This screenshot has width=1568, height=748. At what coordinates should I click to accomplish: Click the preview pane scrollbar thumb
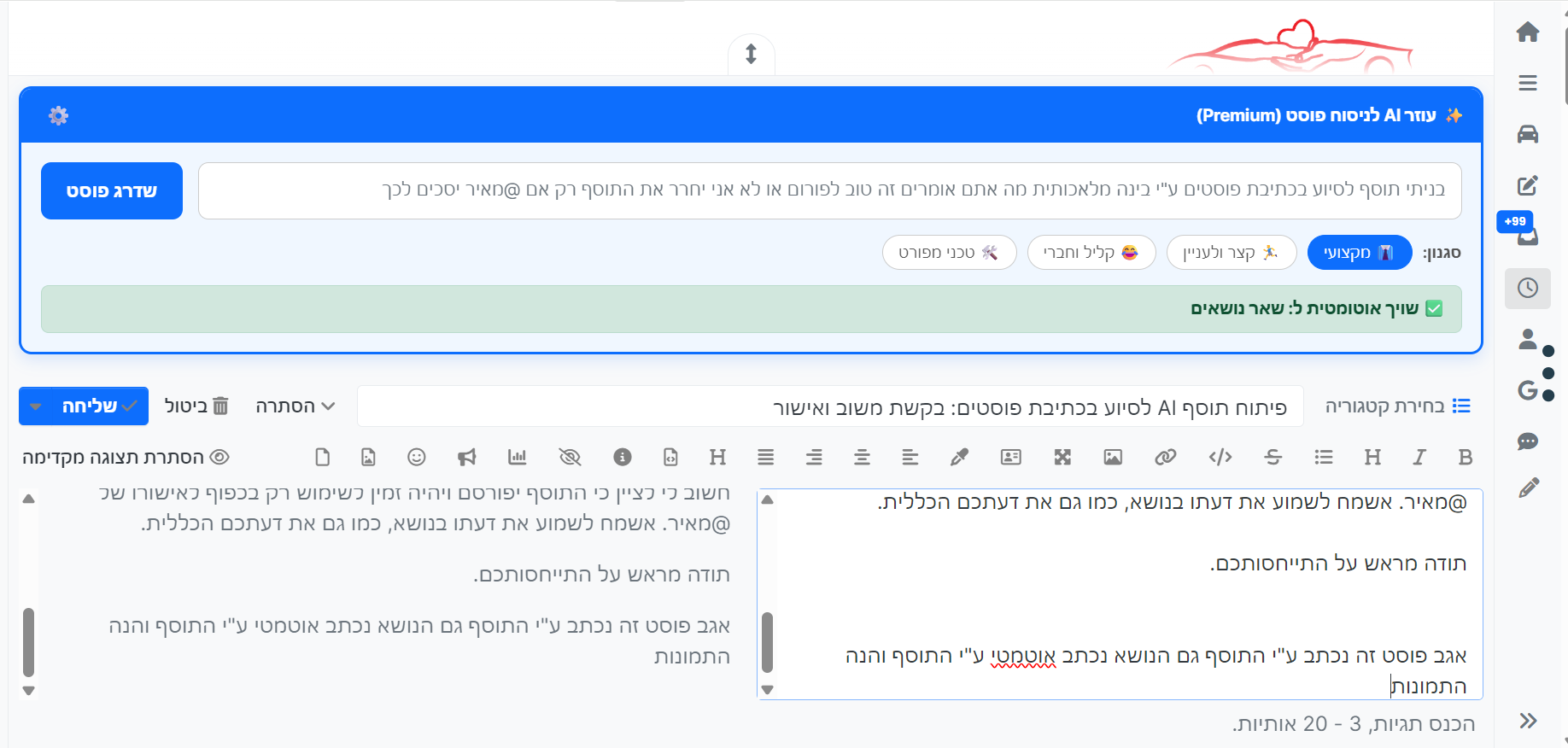point(28,642)
